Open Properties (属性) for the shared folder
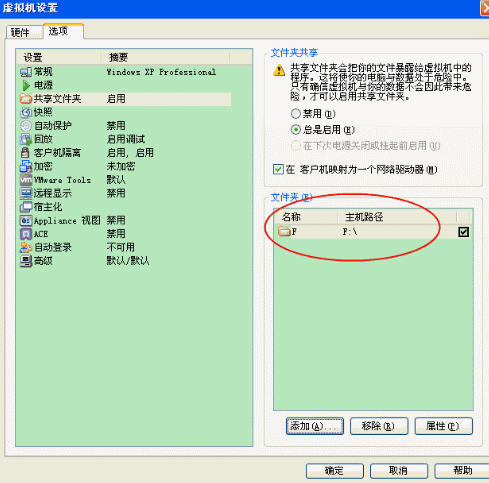 pyautogui.click(x=444, y=426)
